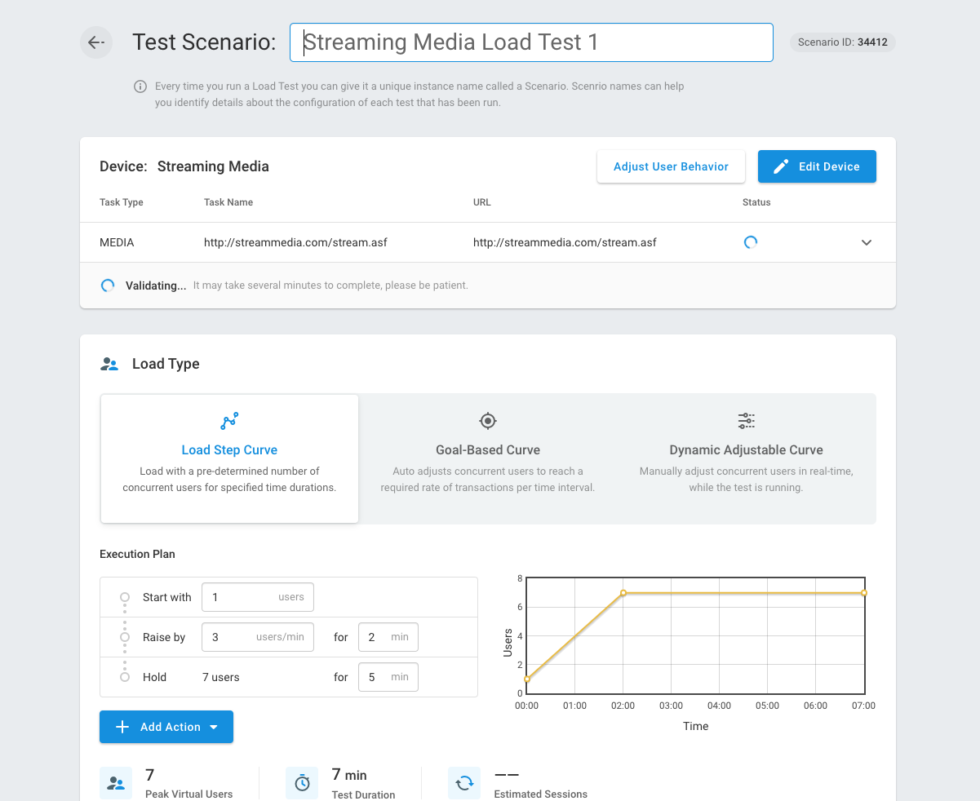980x801 pixels.
Task: Click the pencil icon on Edit Device button
Action: (781, 166)
